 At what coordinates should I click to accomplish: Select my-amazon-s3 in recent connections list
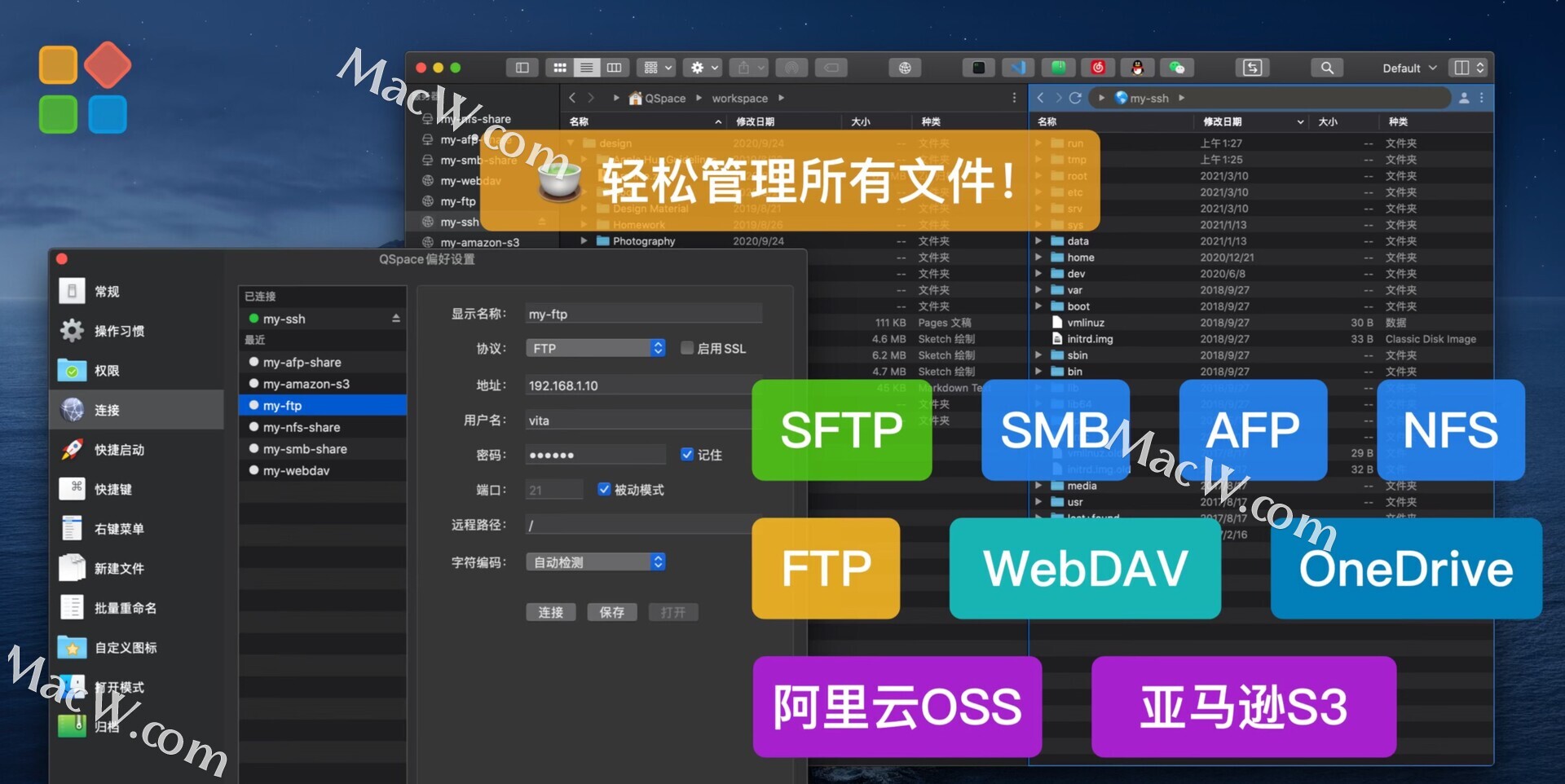[323, 384]
